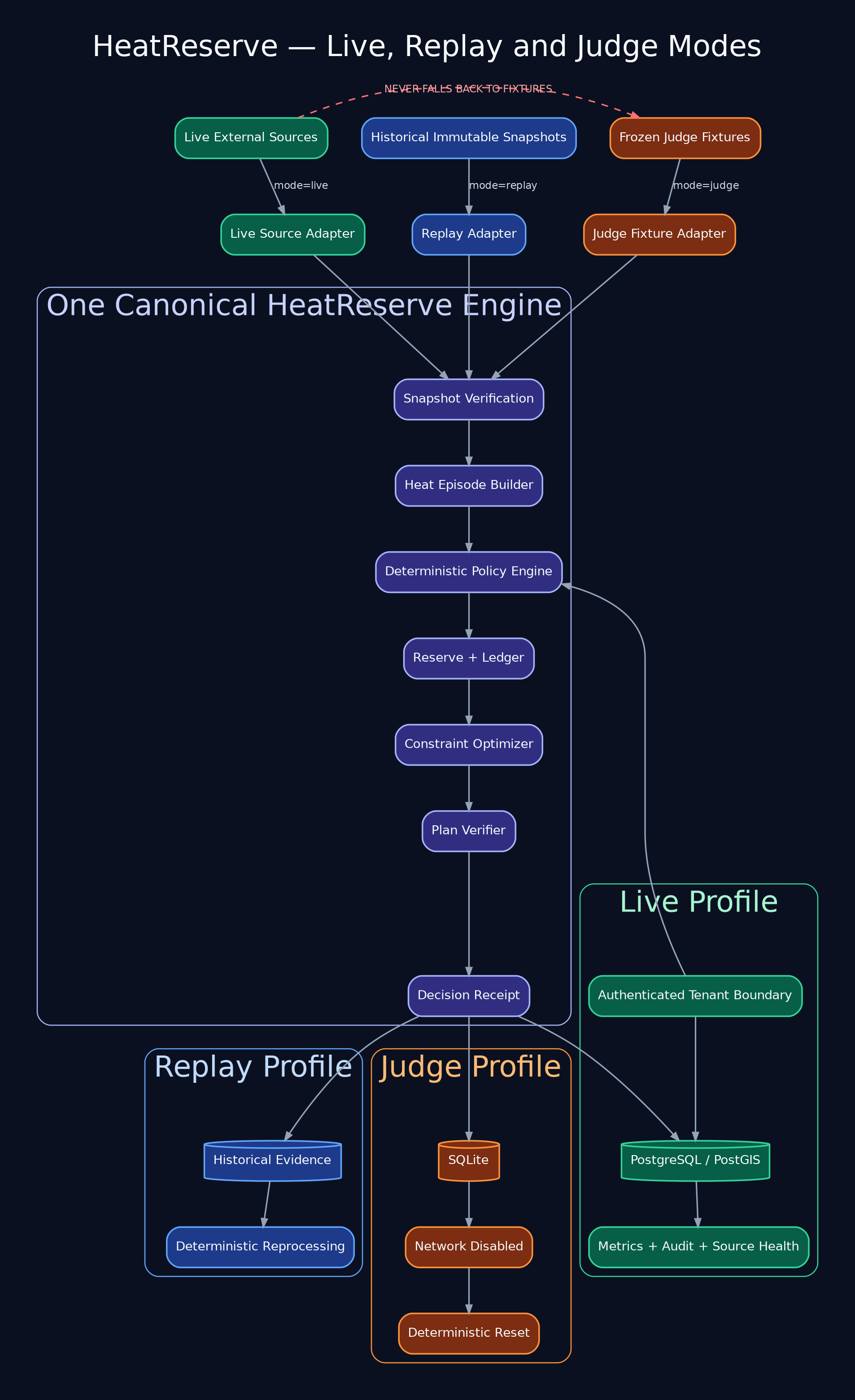Image resolution: width=855 pixels, height=1400 pixels.
Task: Click the Network Disabled node
Action: coord(469,1247)
